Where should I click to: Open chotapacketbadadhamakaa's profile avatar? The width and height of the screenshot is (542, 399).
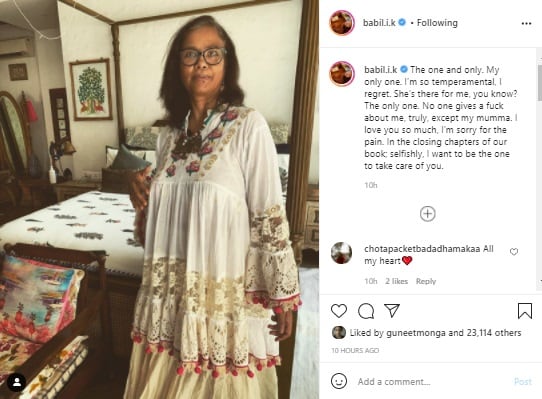(x=341, y=253)
